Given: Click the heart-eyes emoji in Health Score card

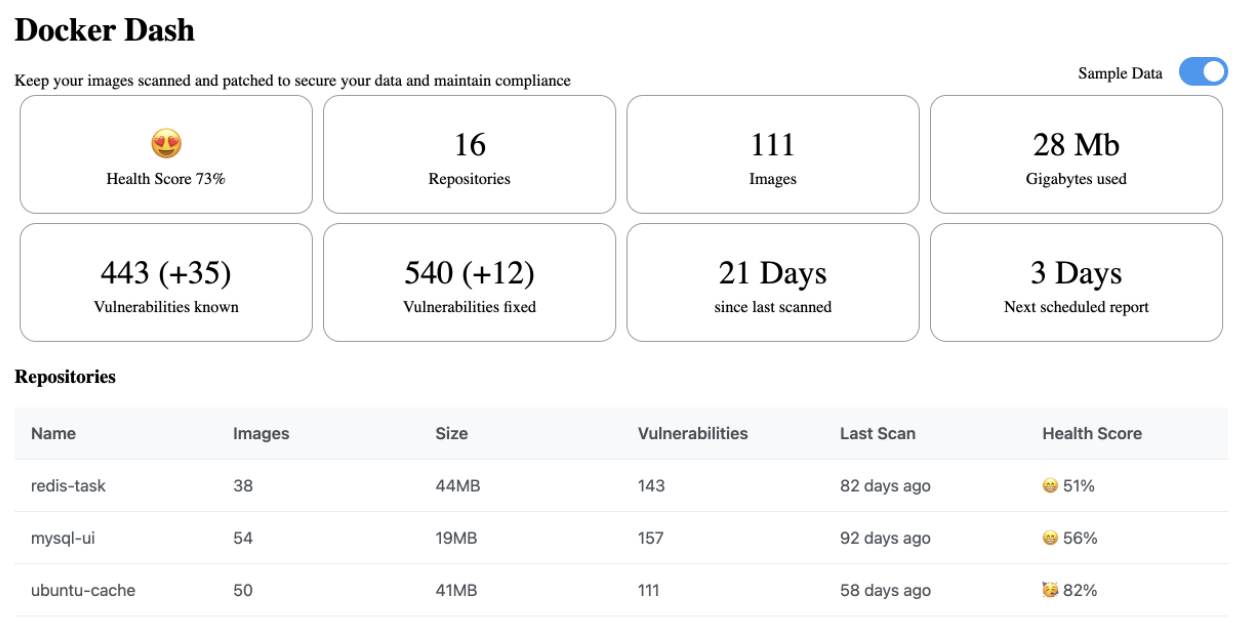Looking at the screenshot, I should click(166, 144).
